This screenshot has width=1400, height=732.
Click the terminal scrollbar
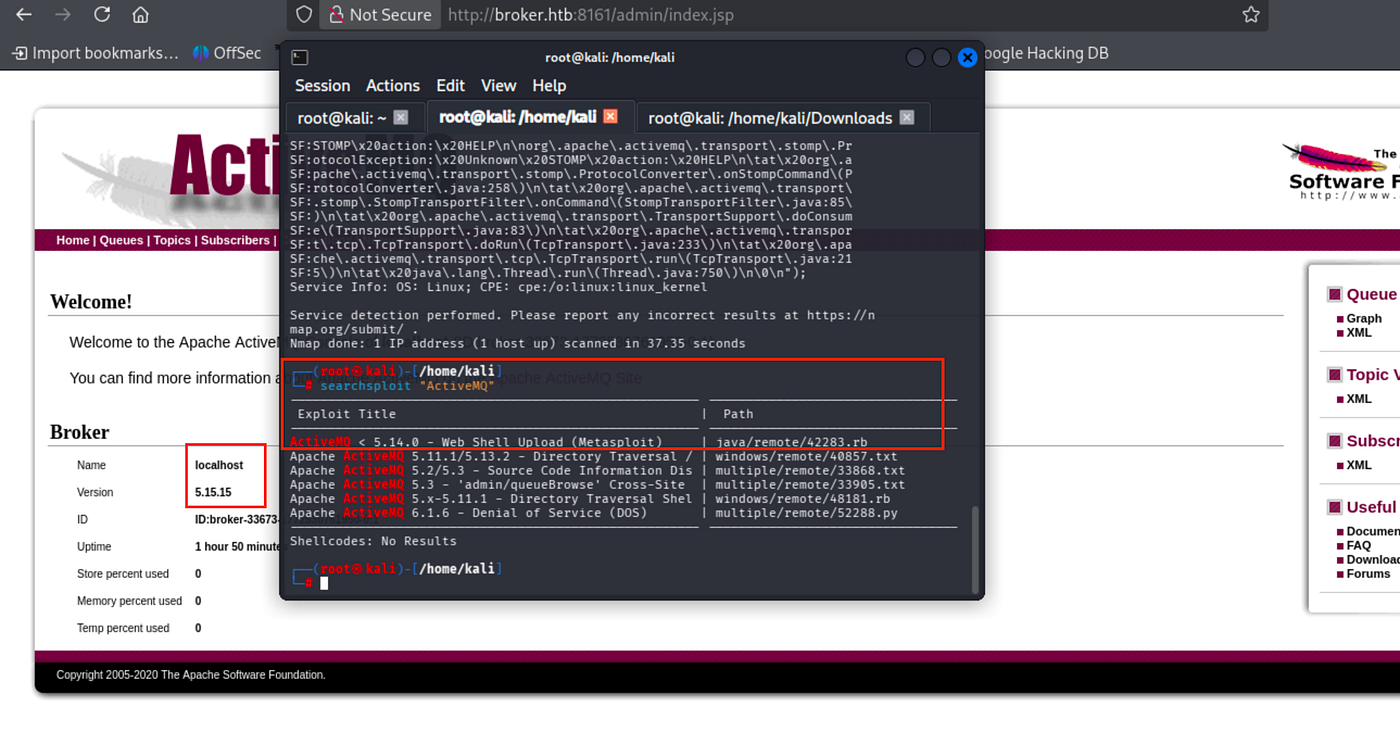pyautogui.click(x=975, y=548)
